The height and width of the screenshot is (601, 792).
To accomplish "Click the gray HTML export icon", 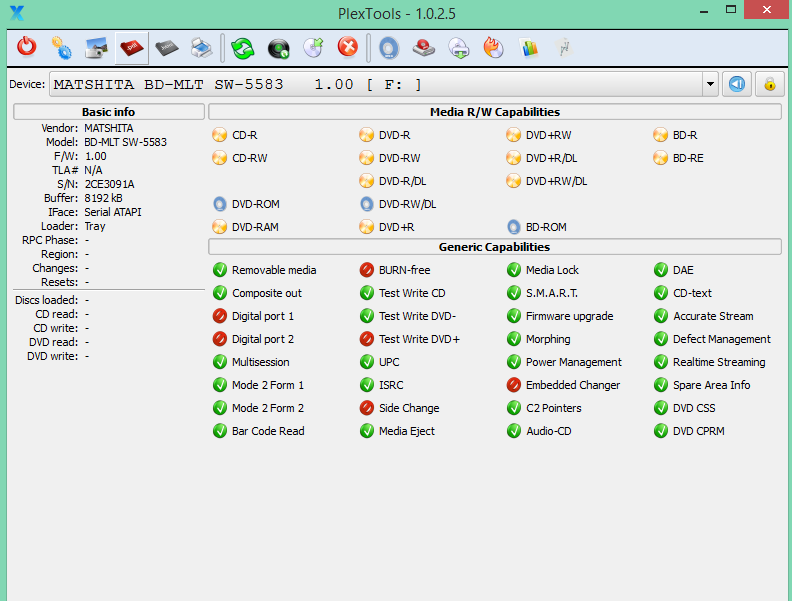I will point(167,48).
